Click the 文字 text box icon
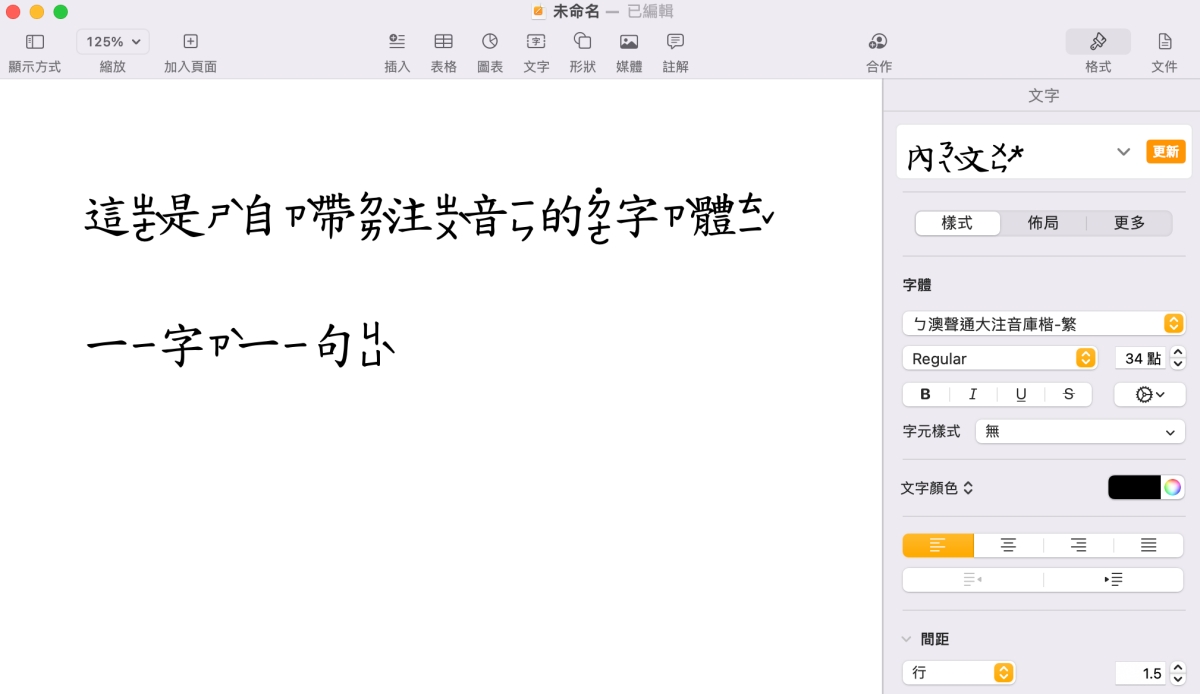The image size is (1200, 694). pos(537,41)
